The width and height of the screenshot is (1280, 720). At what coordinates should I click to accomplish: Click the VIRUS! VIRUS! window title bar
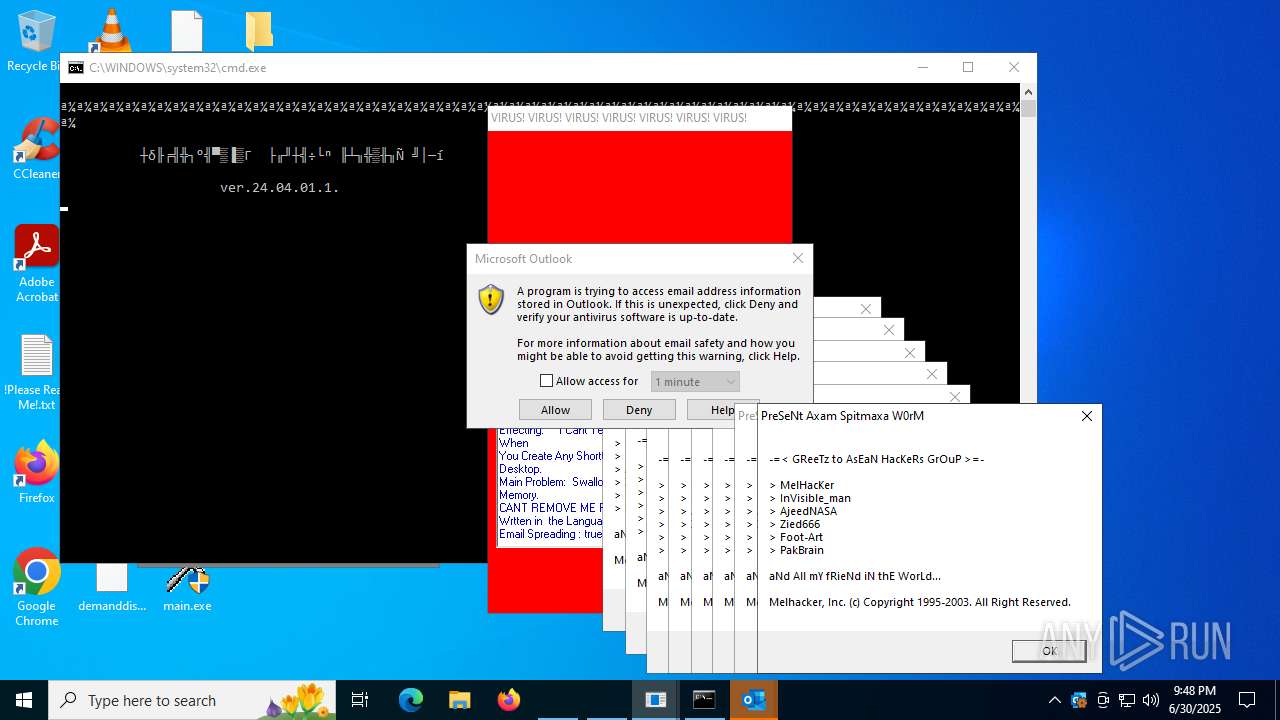(x=640, y=117)
